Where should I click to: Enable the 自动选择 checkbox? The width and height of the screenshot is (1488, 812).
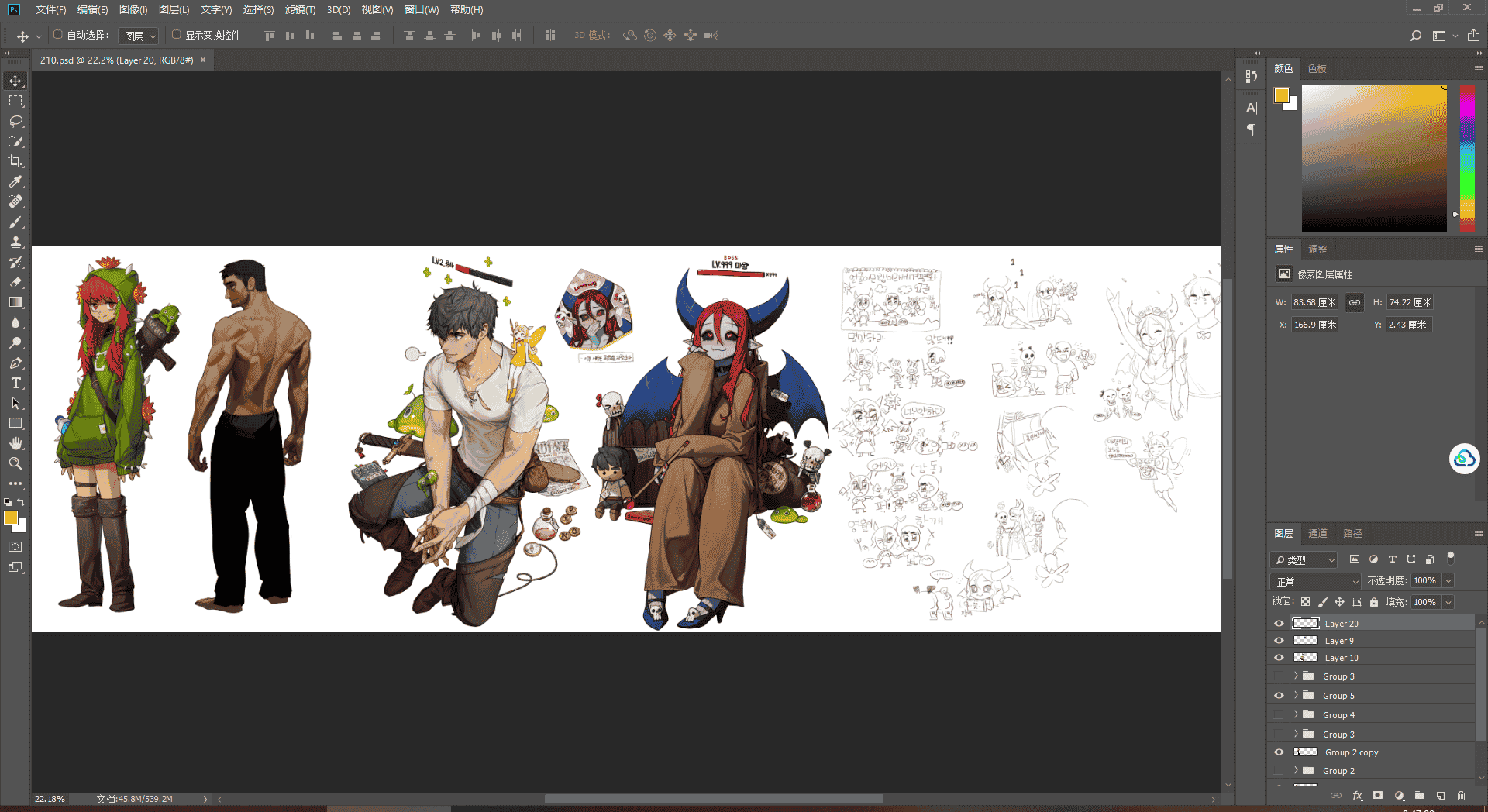[58, 35]
